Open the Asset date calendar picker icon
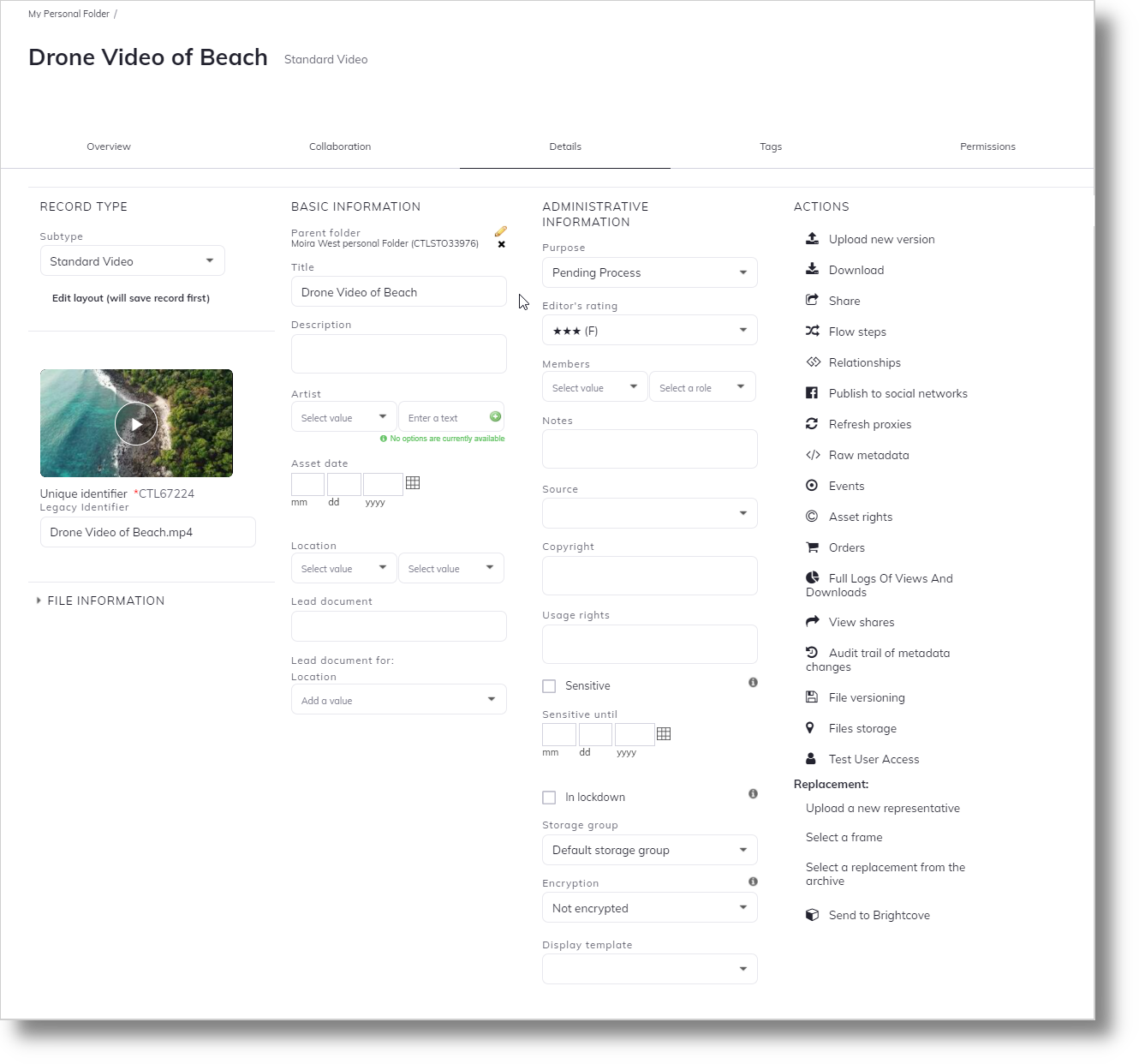 413,483
